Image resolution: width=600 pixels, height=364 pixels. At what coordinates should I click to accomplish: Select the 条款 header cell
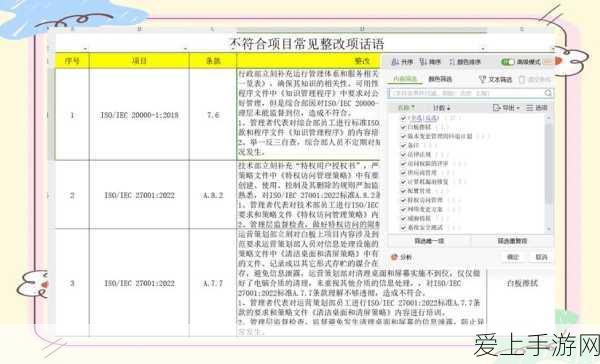[213, 60]
